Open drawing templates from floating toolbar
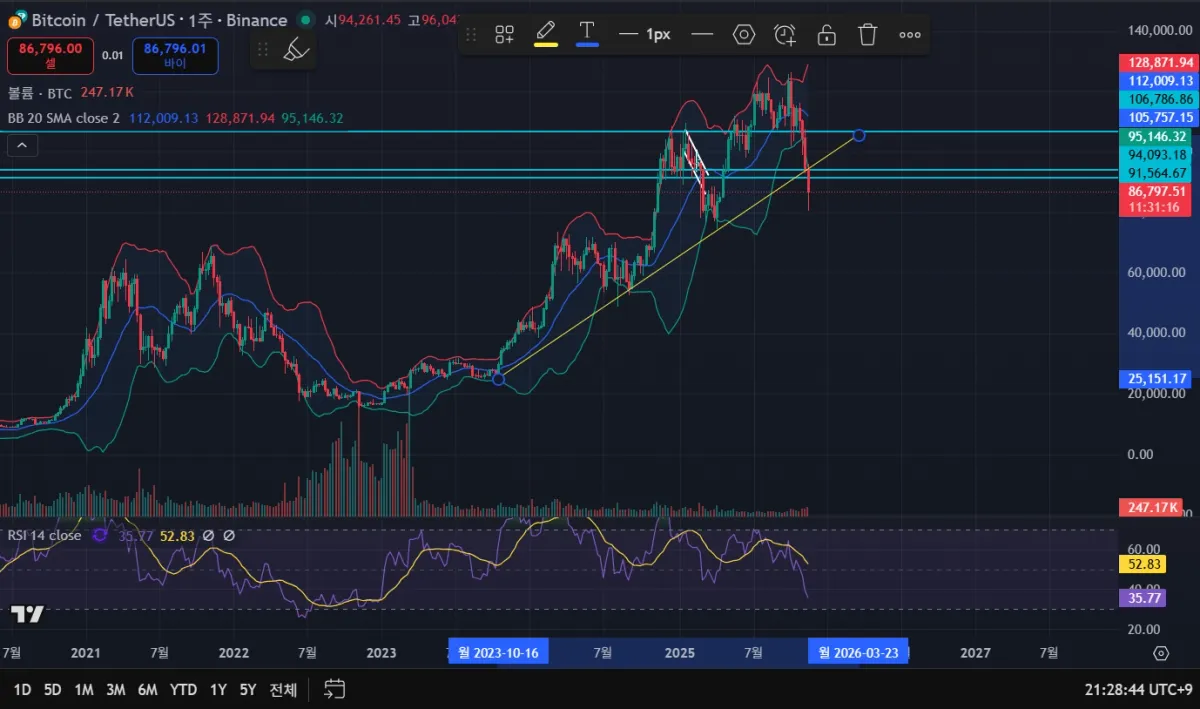 [x=504, y=34]
